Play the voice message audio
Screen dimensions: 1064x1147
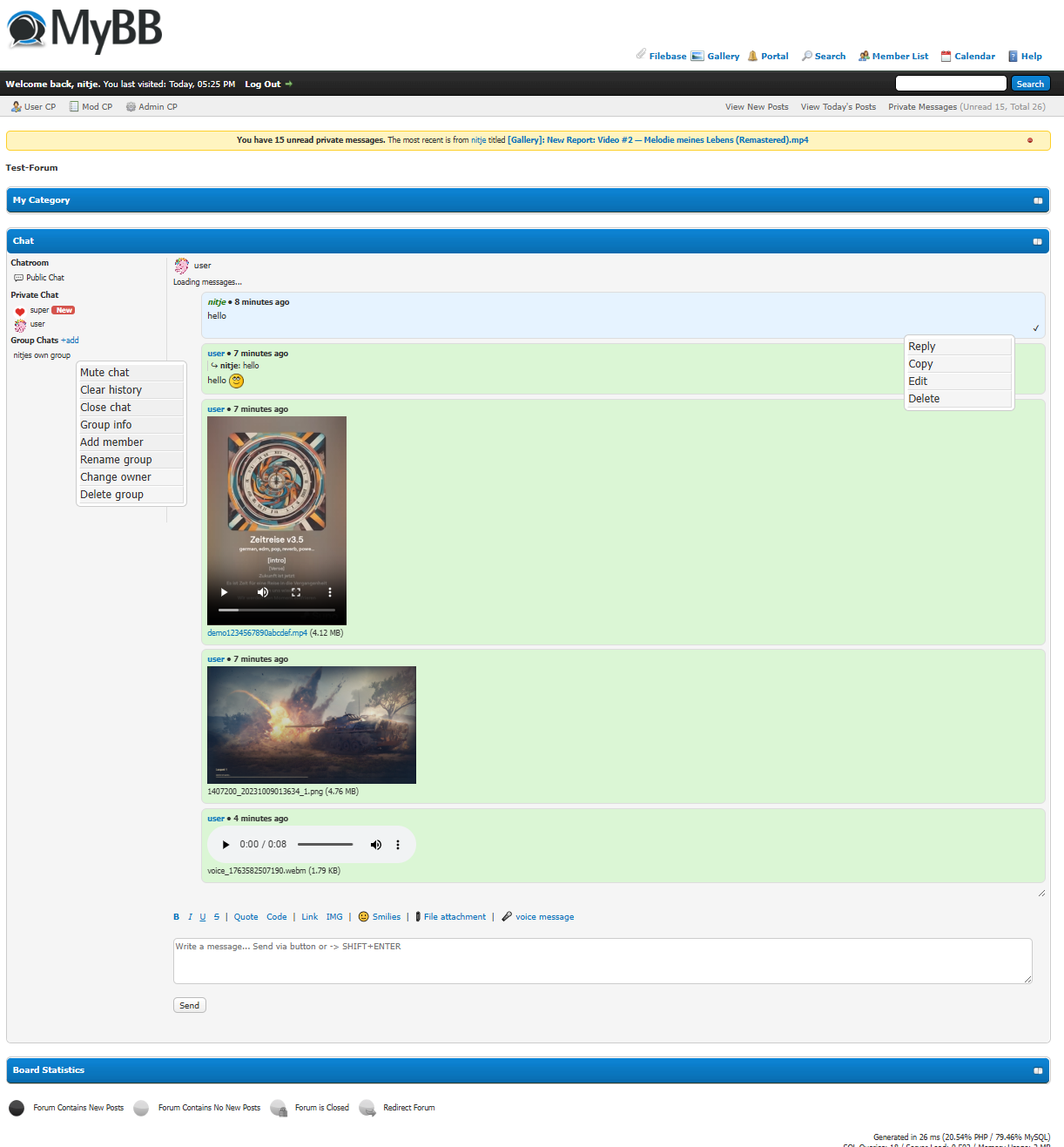(x=226, y=845)
